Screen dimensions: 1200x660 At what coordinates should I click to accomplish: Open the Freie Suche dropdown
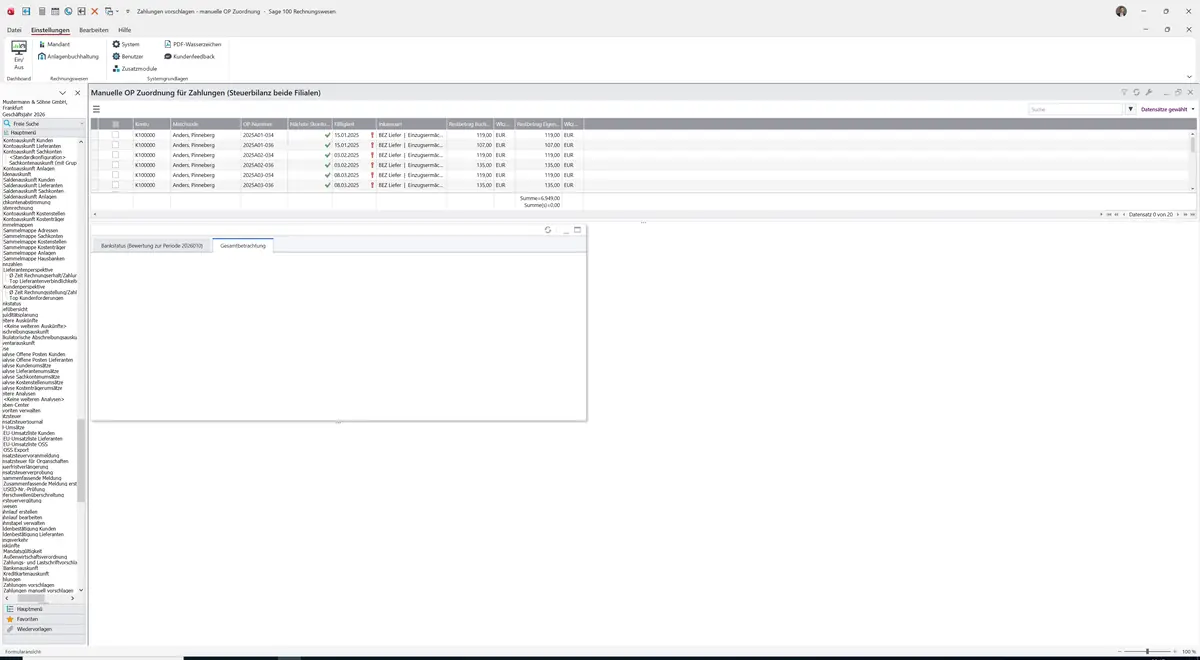coord(80,123)
